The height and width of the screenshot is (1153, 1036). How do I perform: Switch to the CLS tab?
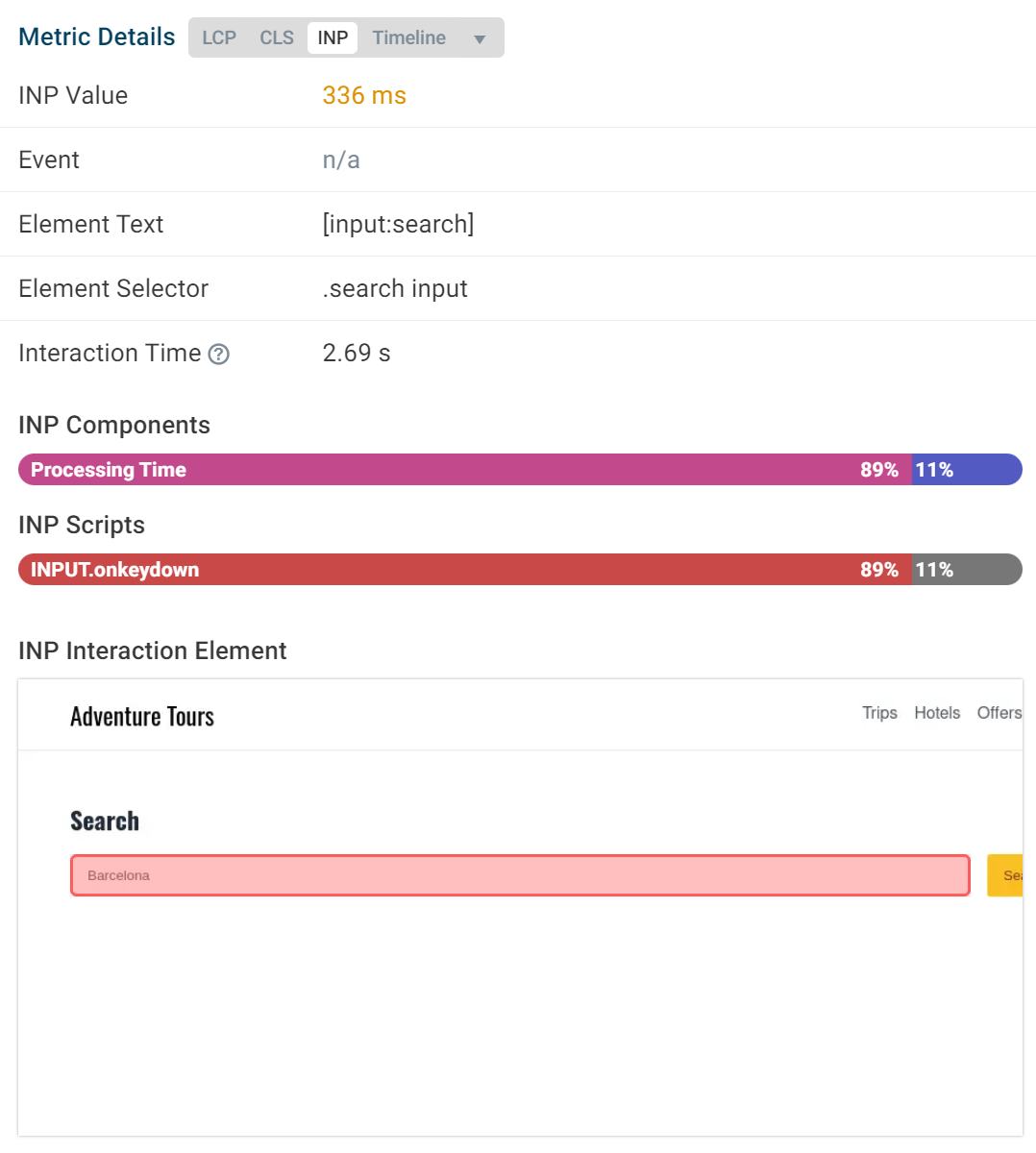277,37
